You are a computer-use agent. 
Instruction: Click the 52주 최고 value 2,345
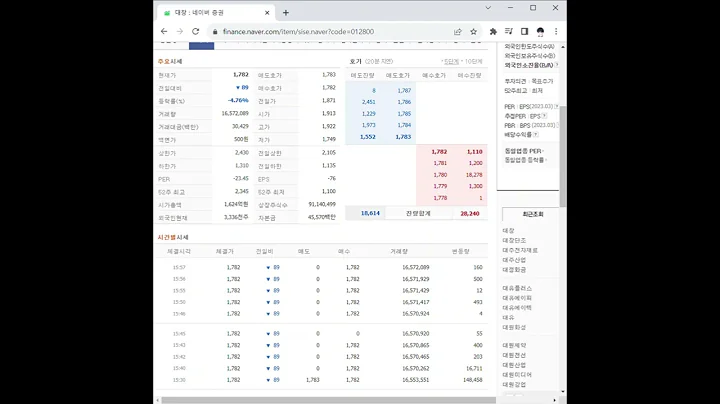coord(242,191)
